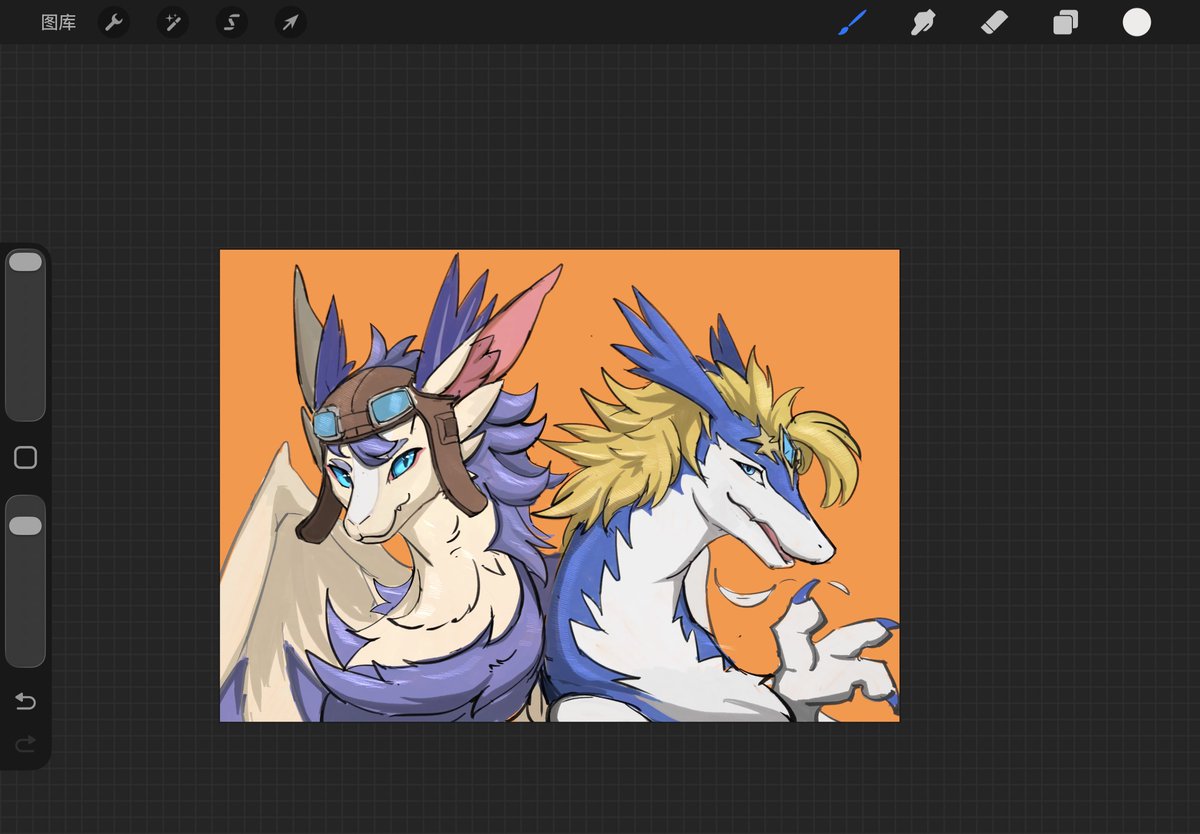Open the white color swatch picker
The width and height of the screenshot is (1200, 834).
click(x=1137, y=22)
